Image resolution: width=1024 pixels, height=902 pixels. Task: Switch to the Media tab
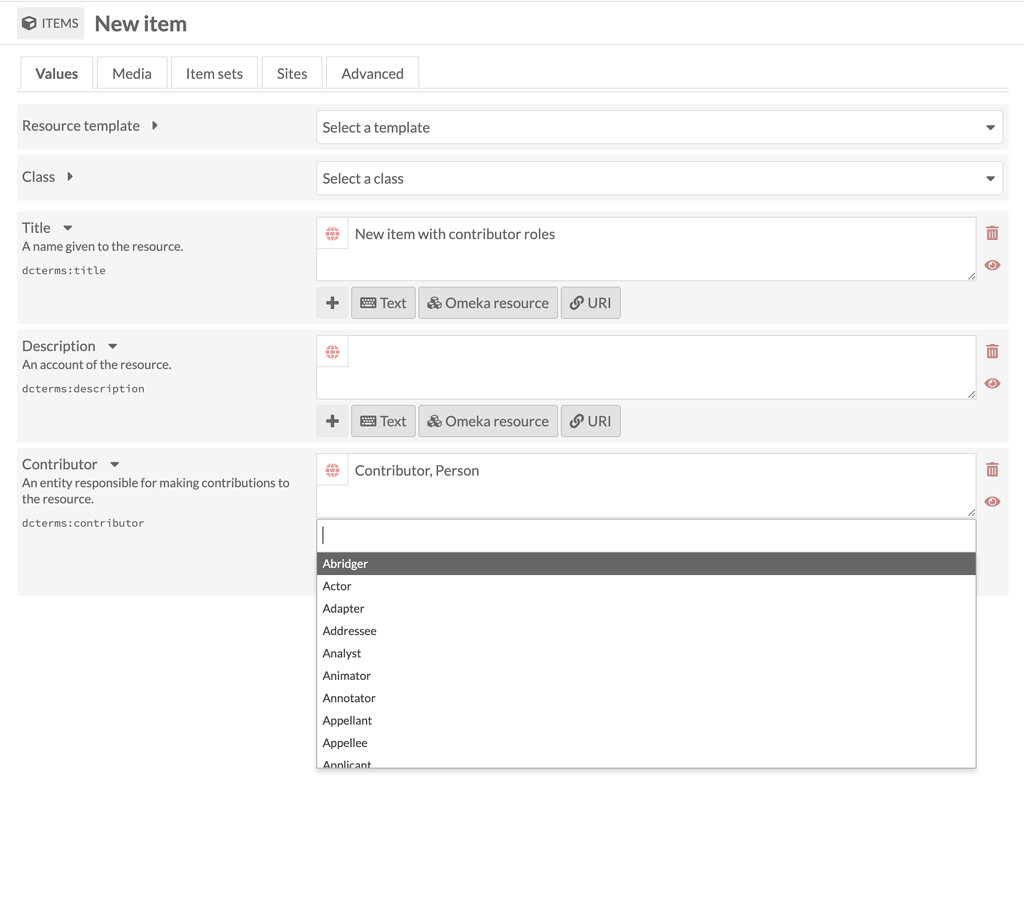131,72
